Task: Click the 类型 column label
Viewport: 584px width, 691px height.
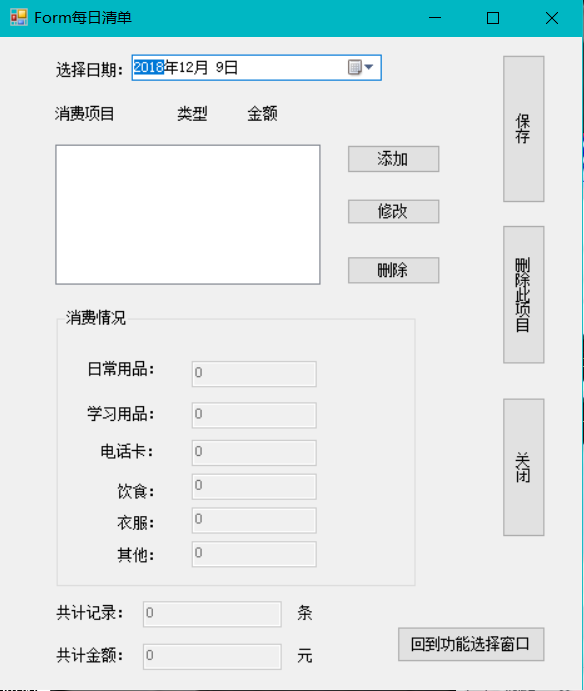Action: 193,114
